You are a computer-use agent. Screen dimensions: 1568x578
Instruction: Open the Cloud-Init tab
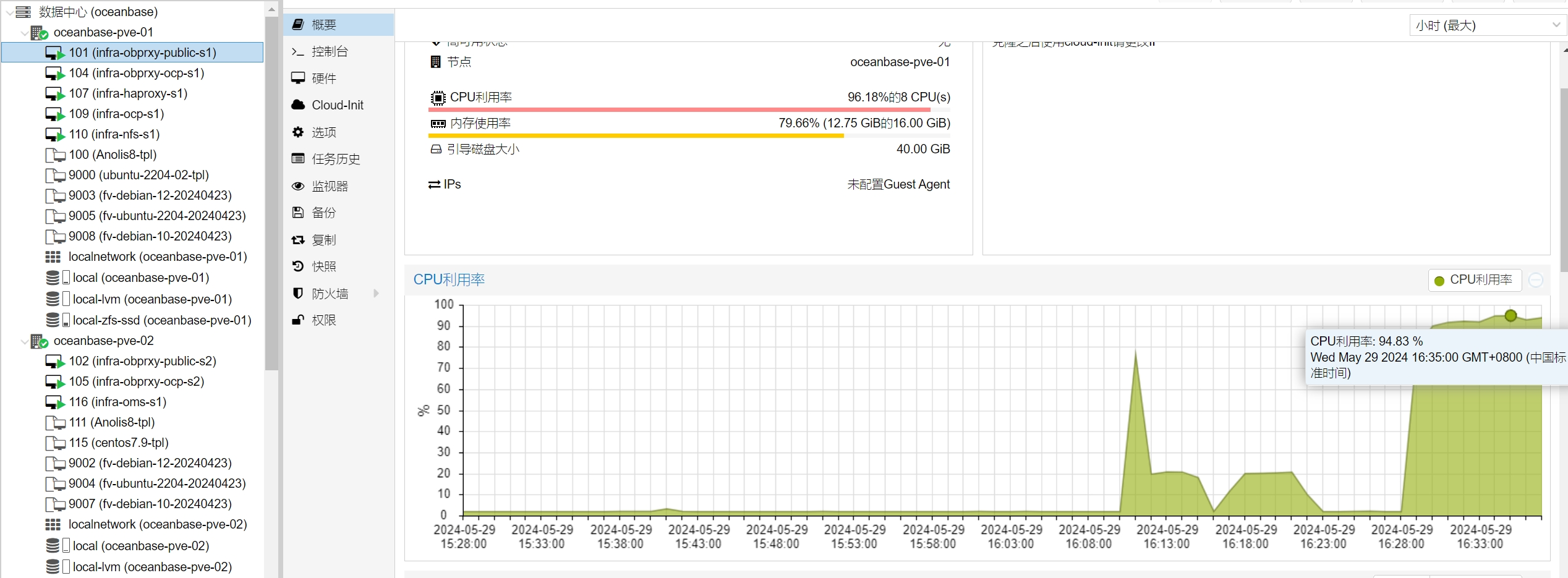339,105
